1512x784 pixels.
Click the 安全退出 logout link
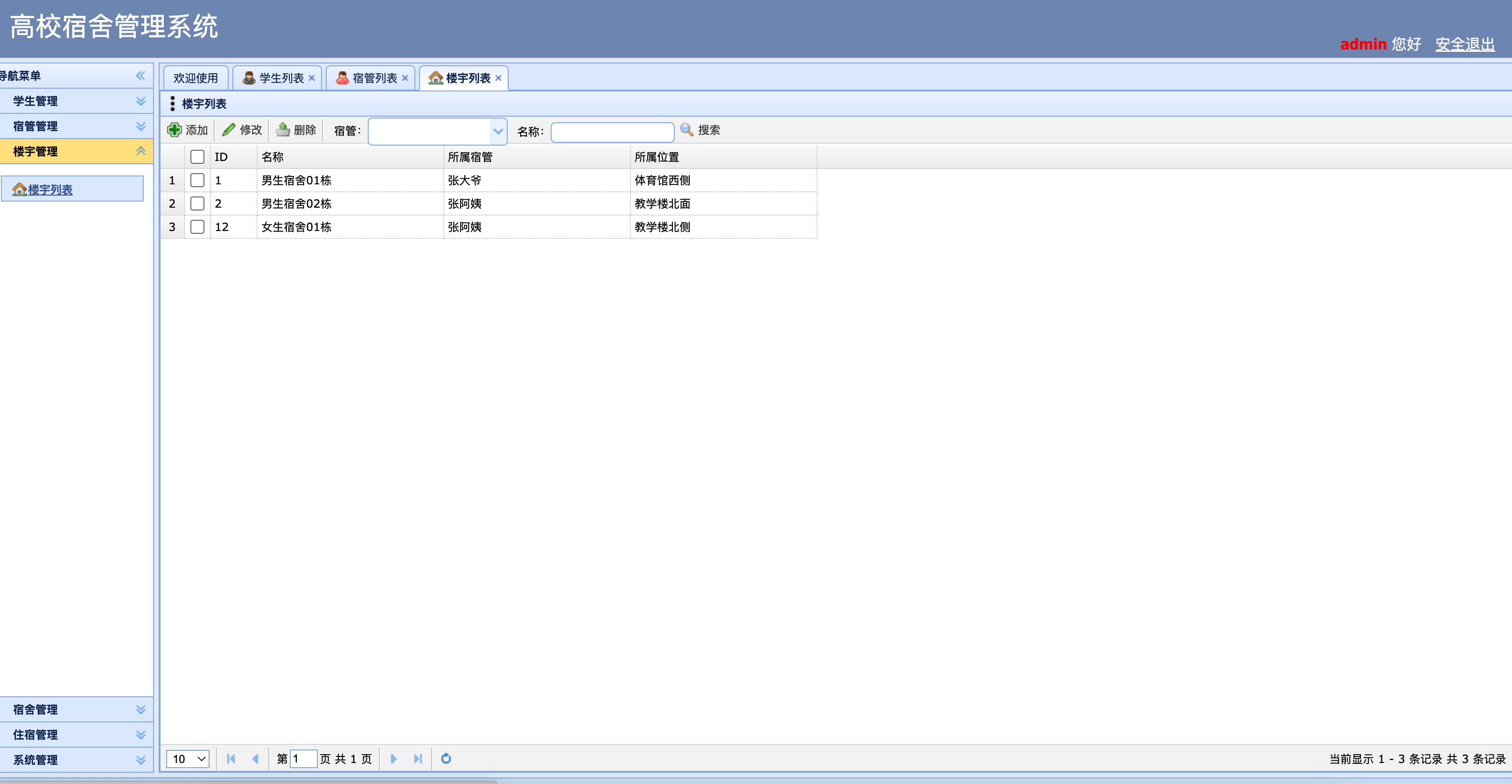1464,45
